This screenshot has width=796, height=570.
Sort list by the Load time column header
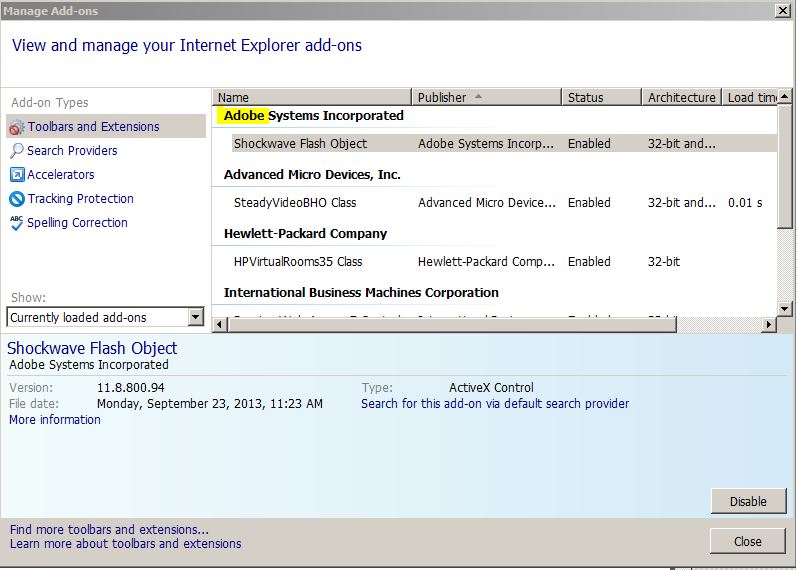750,97
